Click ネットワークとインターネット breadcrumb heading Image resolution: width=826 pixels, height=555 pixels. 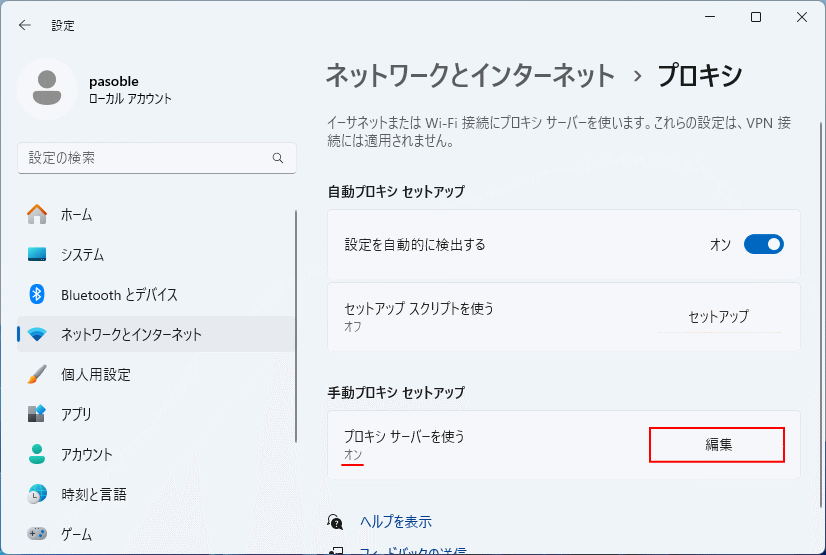point(470,75)
